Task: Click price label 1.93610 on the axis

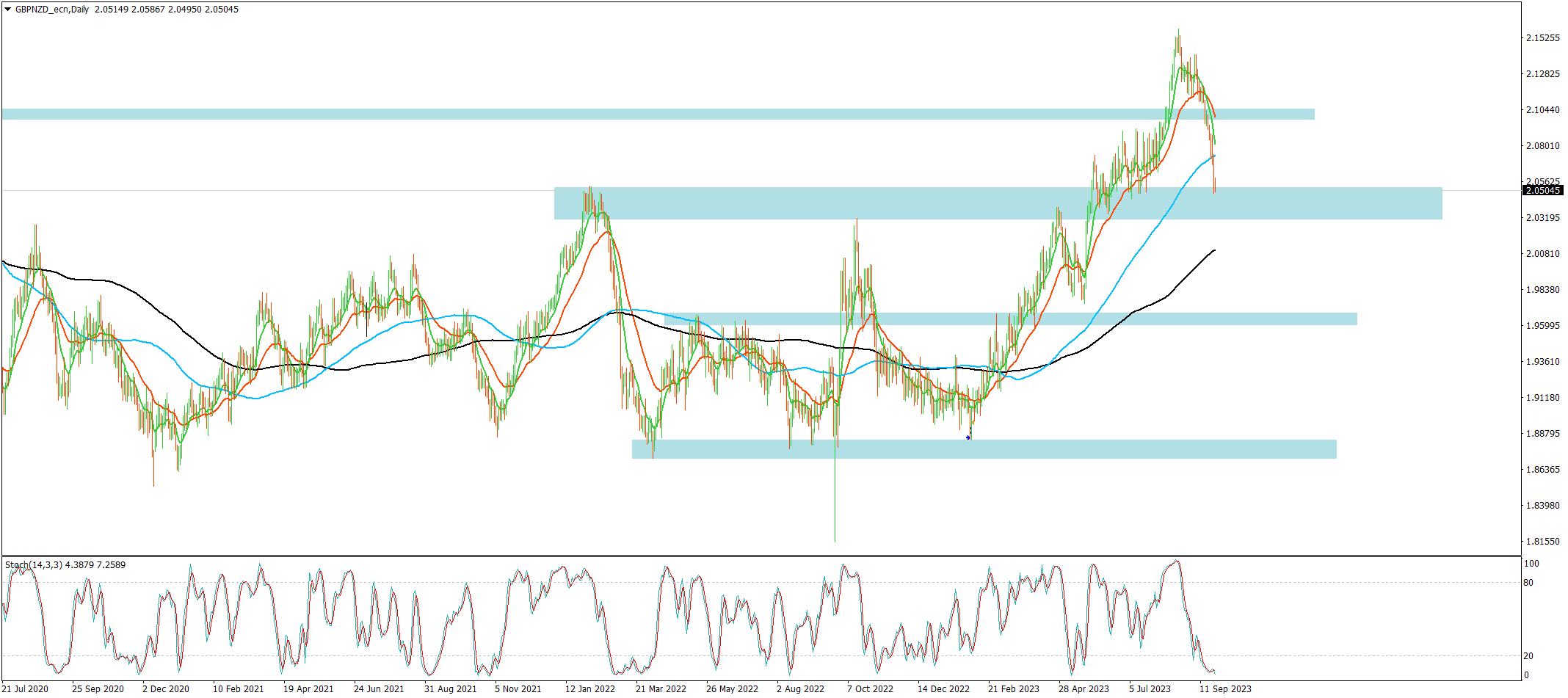Action: (x=1543, y=362)
